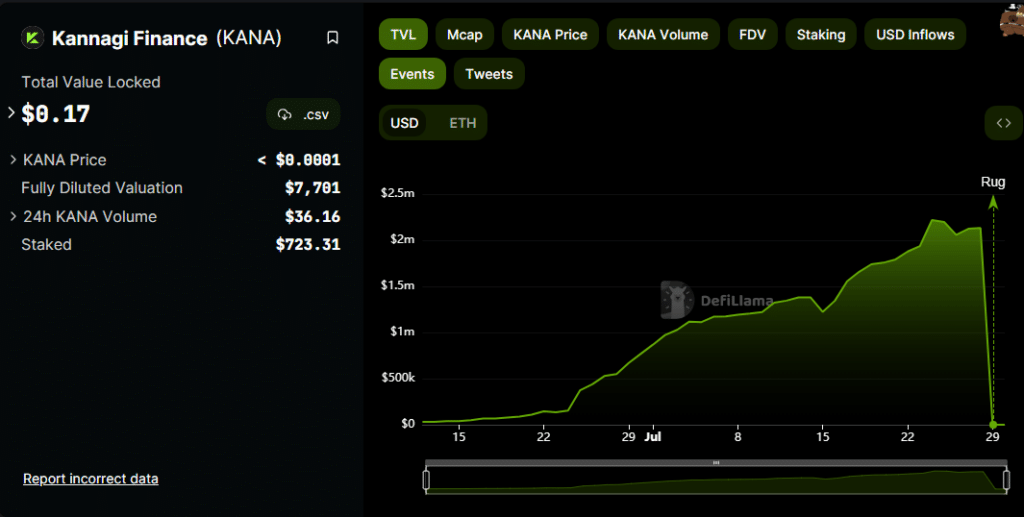
Task: Click the data point at chart's end
Action: [x=993, y=424]
